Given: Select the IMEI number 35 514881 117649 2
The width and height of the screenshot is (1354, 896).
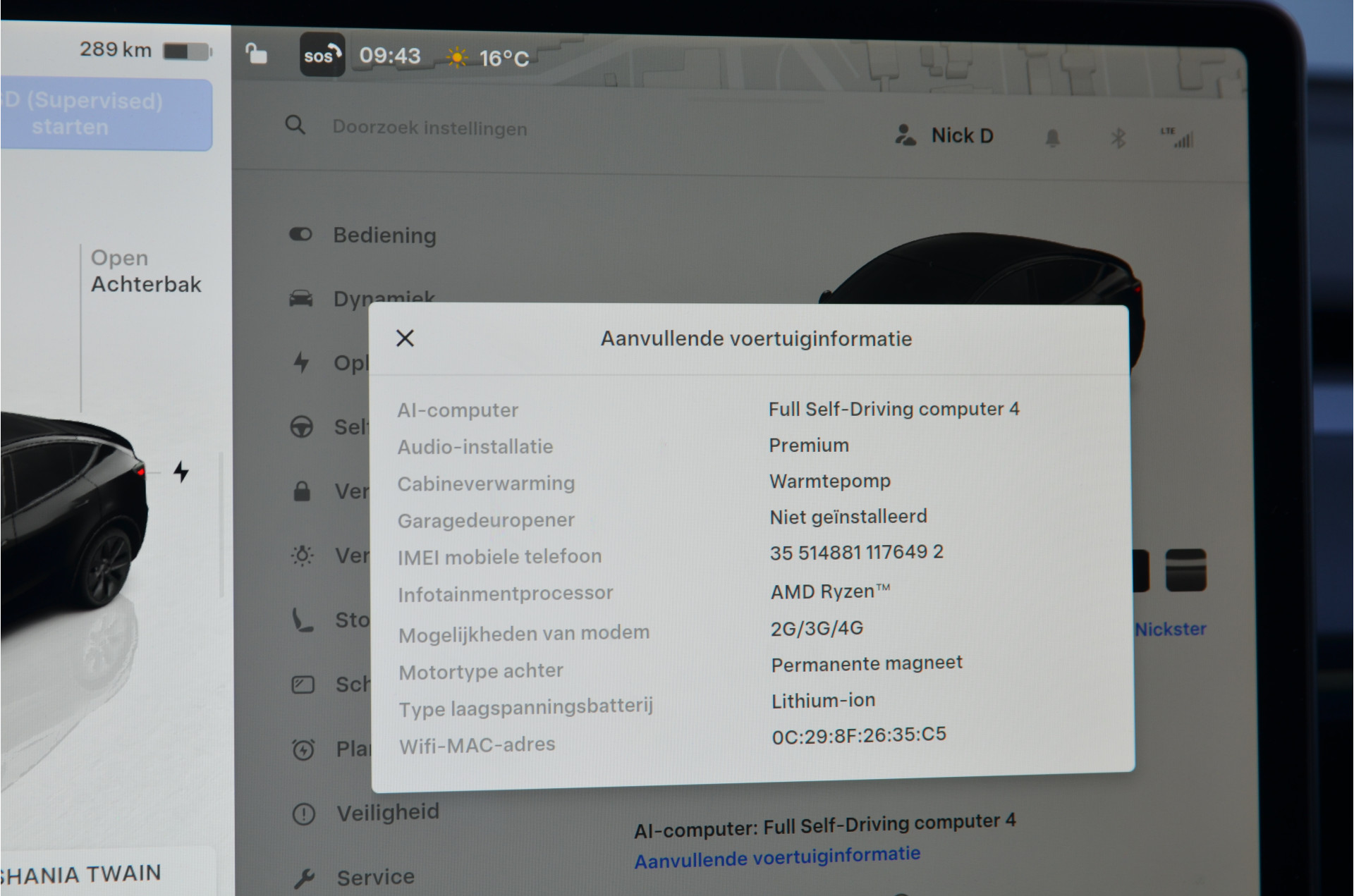Looking at the screenshot, I should [856, 552].
